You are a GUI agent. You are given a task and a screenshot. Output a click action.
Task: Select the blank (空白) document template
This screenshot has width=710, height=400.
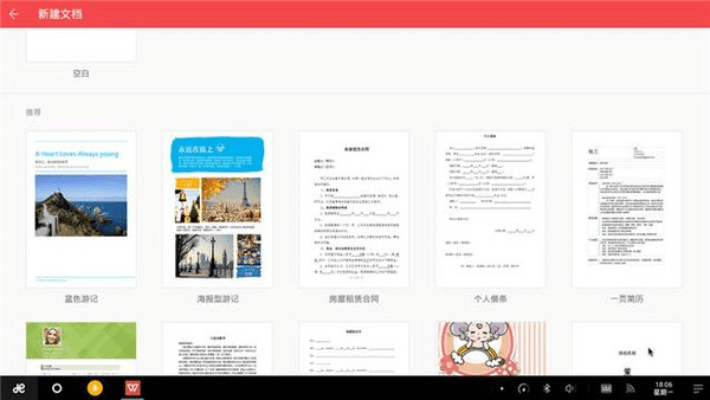pyautogui.click(x=81, y=46)
